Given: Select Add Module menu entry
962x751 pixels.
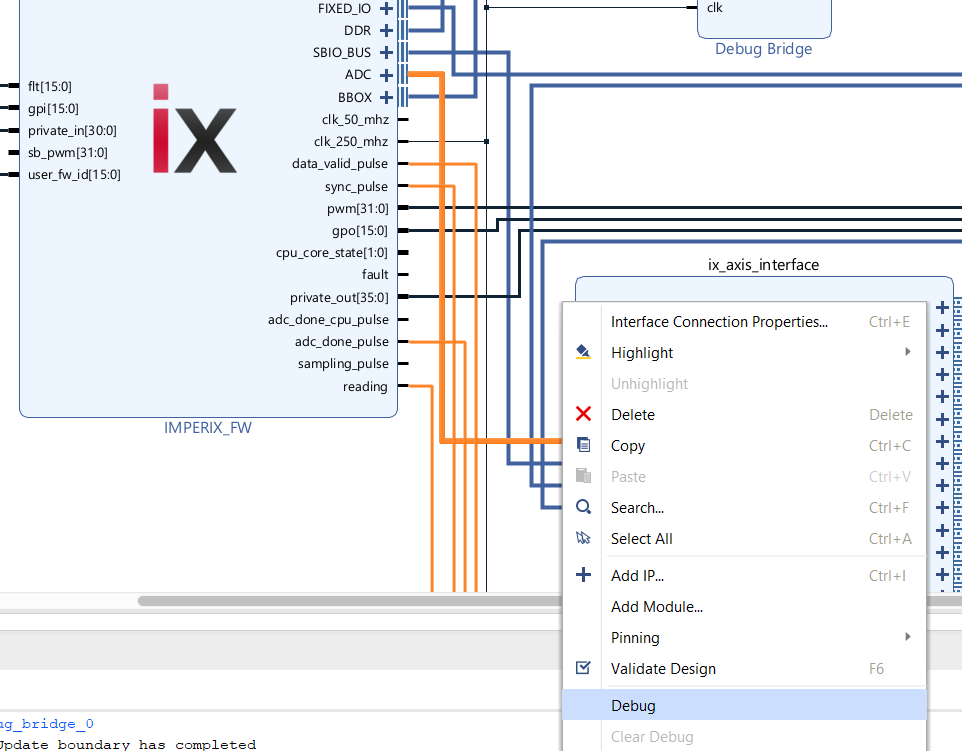Looking at the screenshot, I should click(x=657, y=607).
